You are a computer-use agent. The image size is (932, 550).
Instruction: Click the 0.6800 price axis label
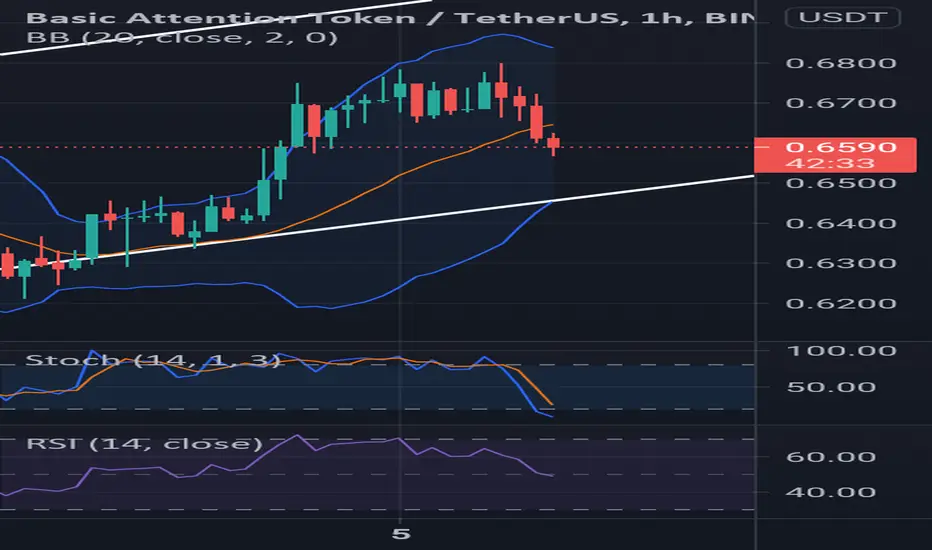pos(841,63)
